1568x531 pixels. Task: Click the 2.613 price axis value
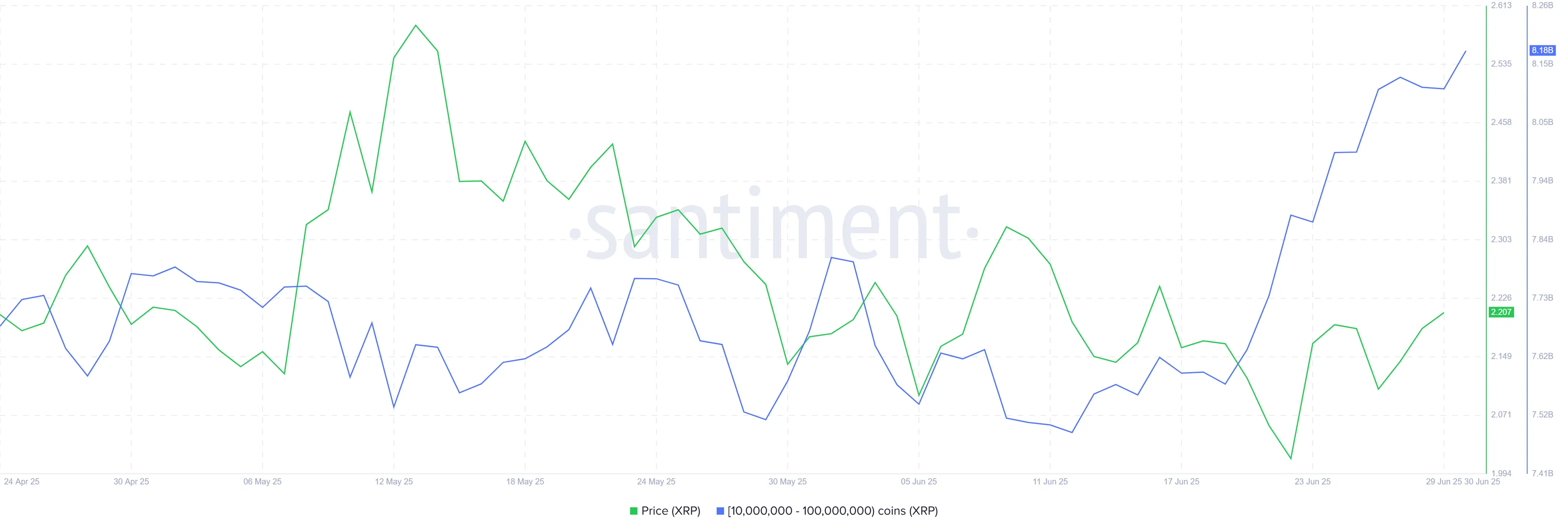coord(1501,5)
